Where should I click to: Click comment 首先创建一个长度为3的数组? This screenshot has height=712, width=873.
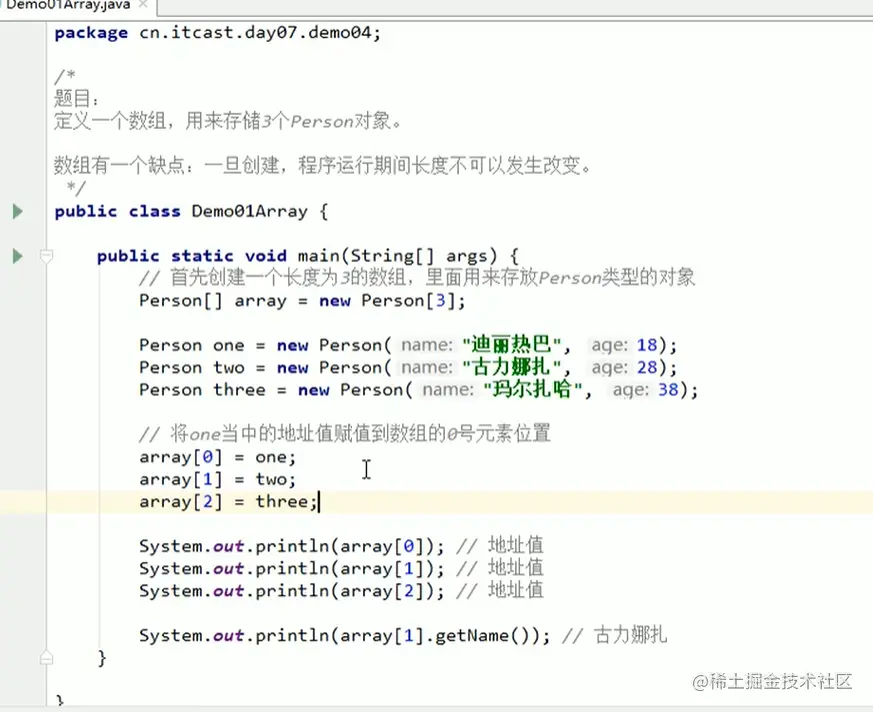pos(417,278)
